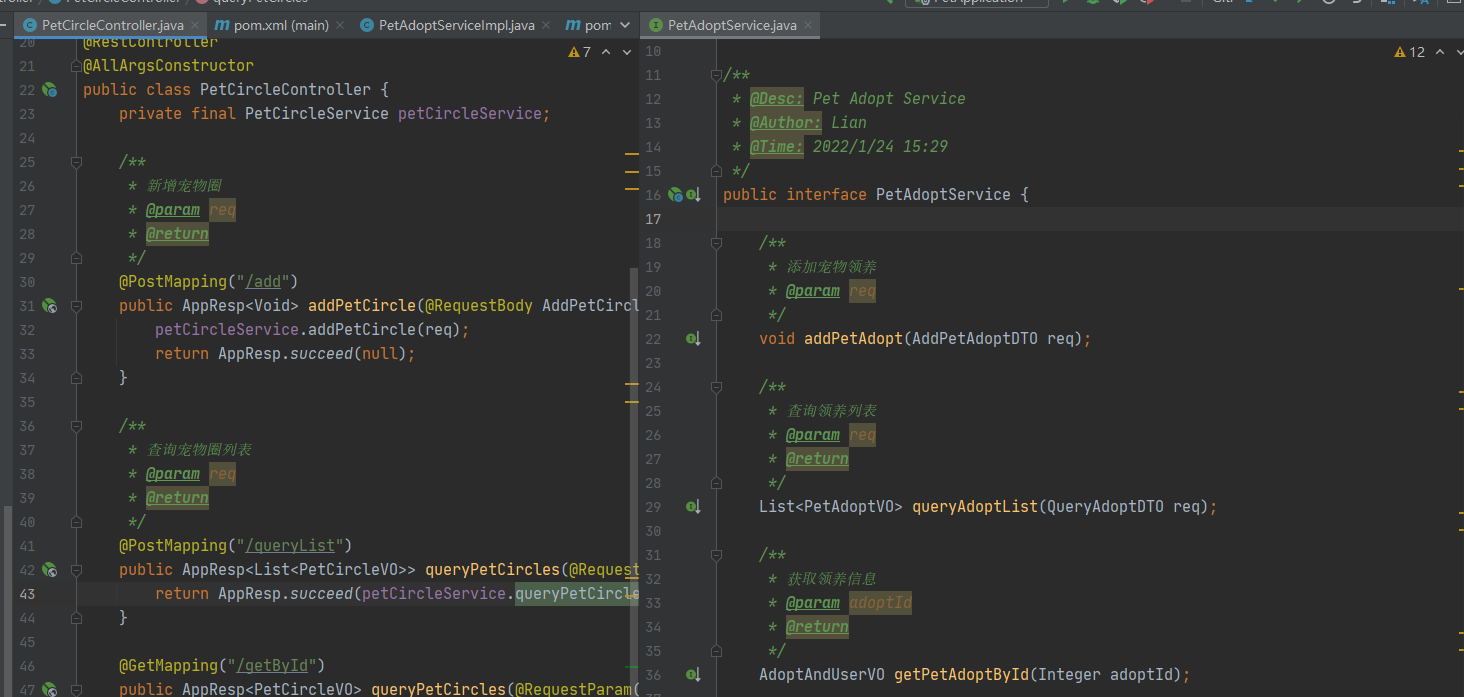Jump to previous highlighted error in PetCircleController editor
The image size is (1464, 697).
click(x=605, y=51)
